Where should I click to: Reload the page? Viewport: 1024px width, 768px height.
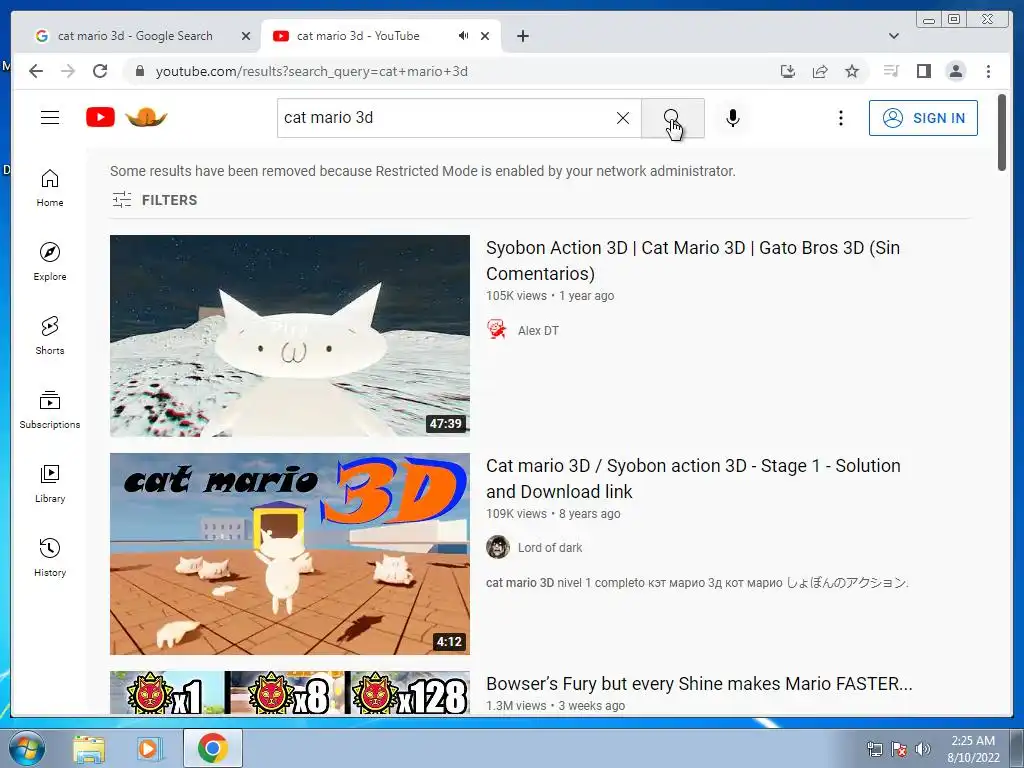tap(100, 71)
